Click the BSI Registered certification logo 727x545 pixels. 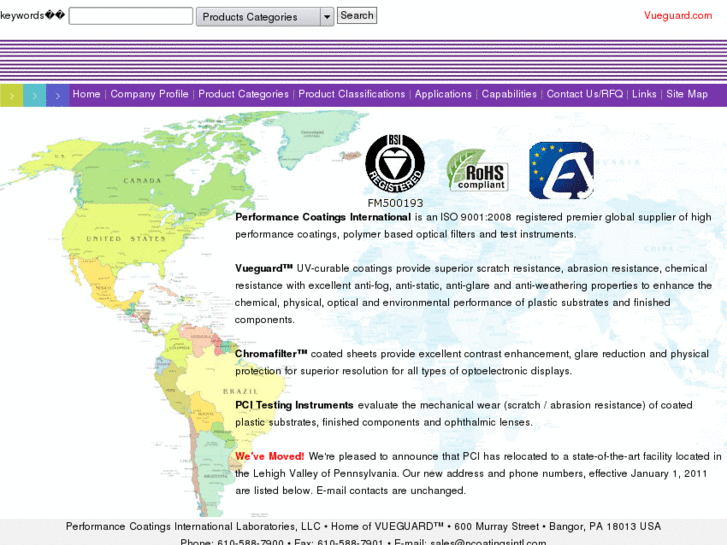tap(395, 164)
